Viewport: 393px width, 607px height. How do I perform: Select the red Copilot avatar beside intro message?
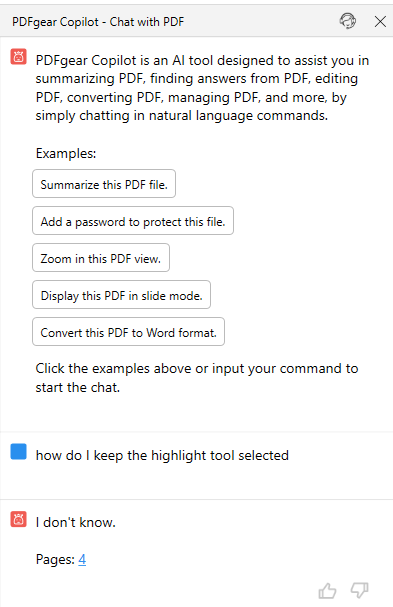coord(18,57)
